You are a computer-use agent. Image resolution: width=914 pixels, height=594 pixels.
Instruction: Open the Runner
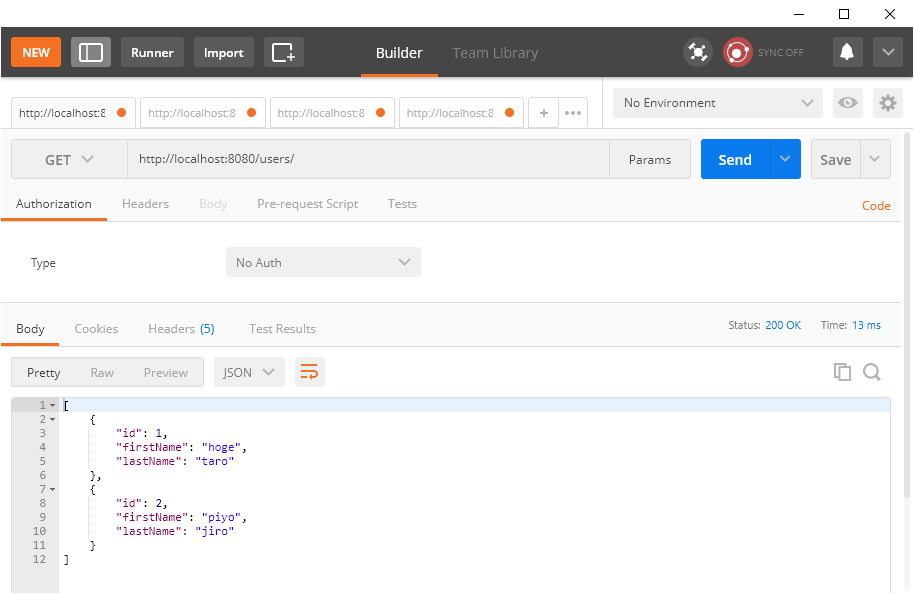tap(152, 52)
